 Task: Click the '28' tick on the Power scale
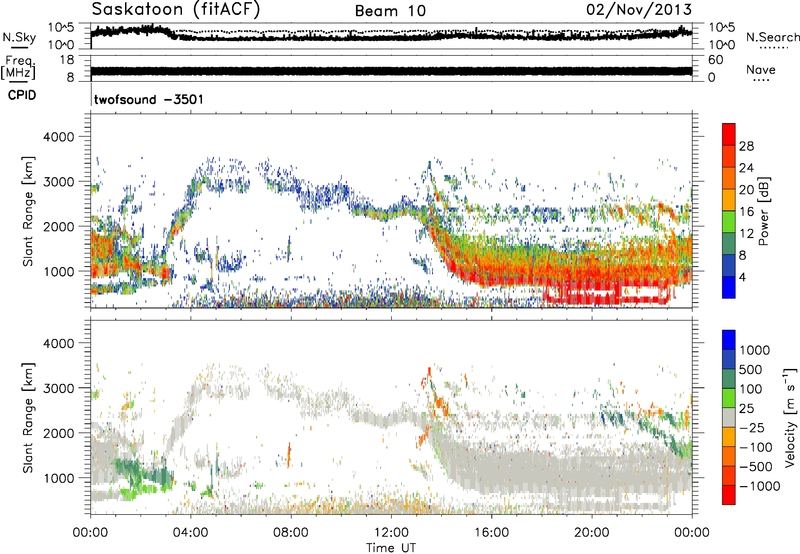click(x=746, y=146)
